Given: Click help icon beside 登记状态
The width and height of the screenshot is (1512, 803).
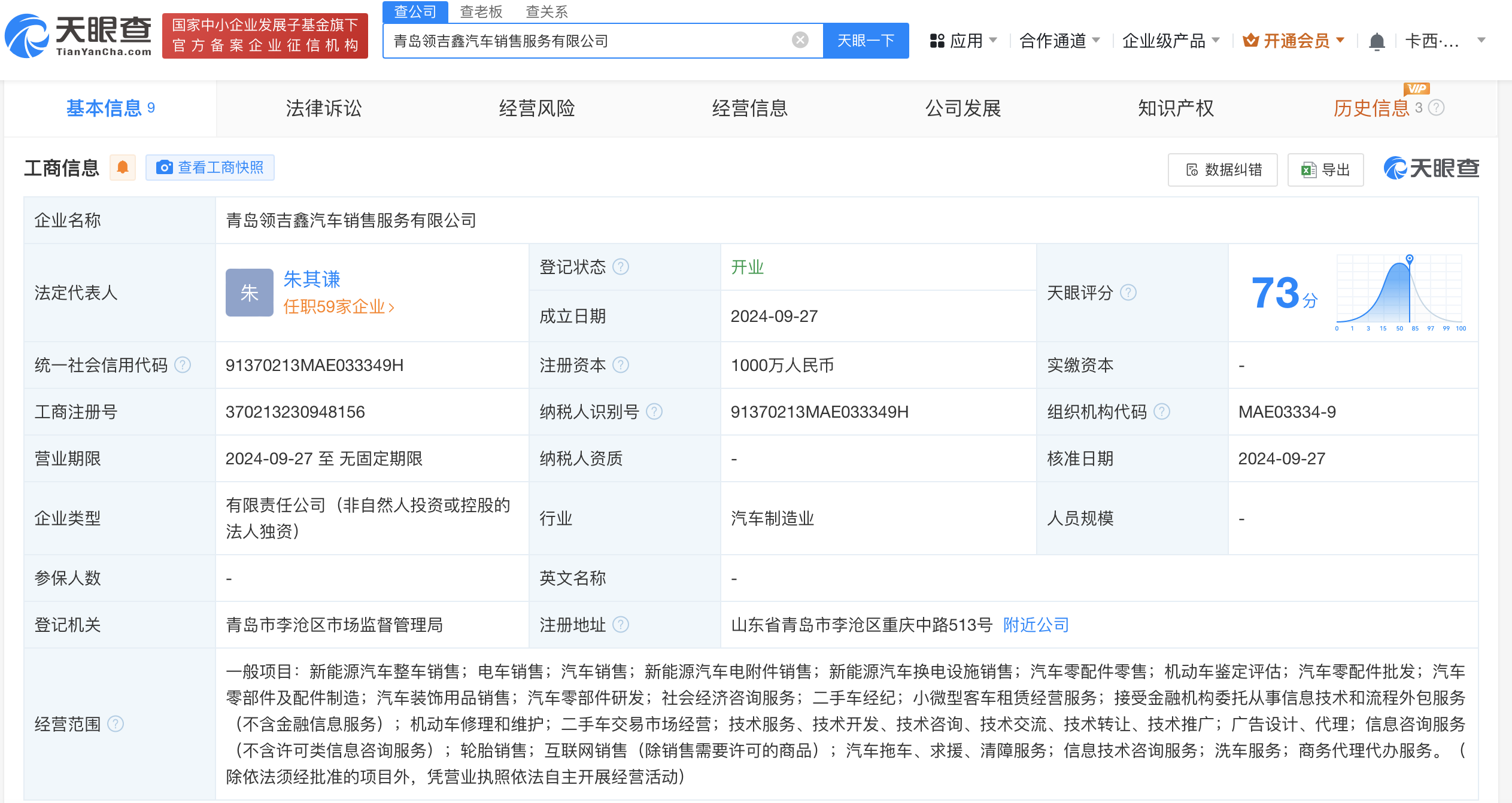Looking at the screenshot, I should [621, 267].
